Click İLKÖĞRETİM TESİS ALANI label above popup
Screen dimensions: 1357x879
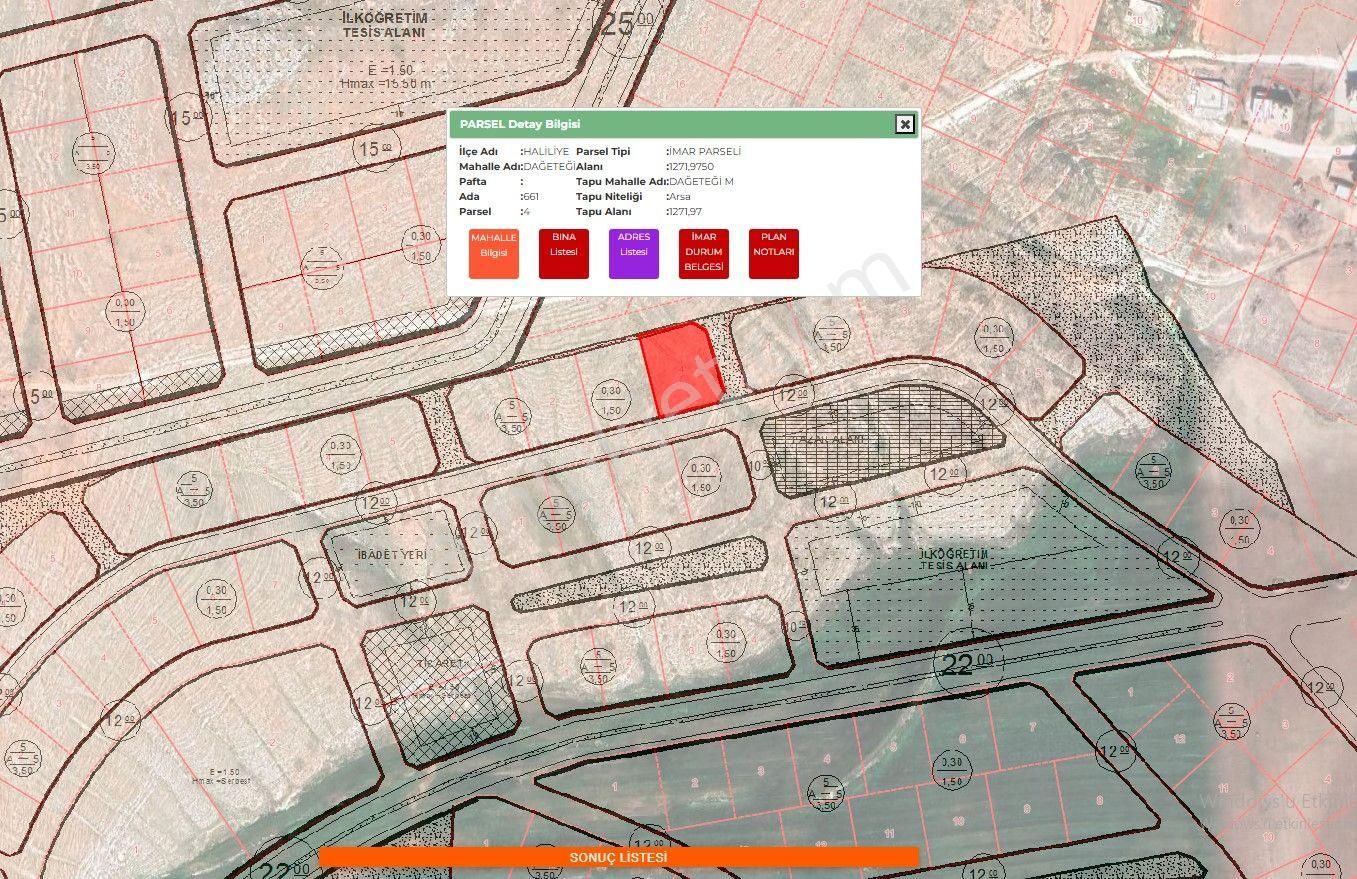coord(384,25)
